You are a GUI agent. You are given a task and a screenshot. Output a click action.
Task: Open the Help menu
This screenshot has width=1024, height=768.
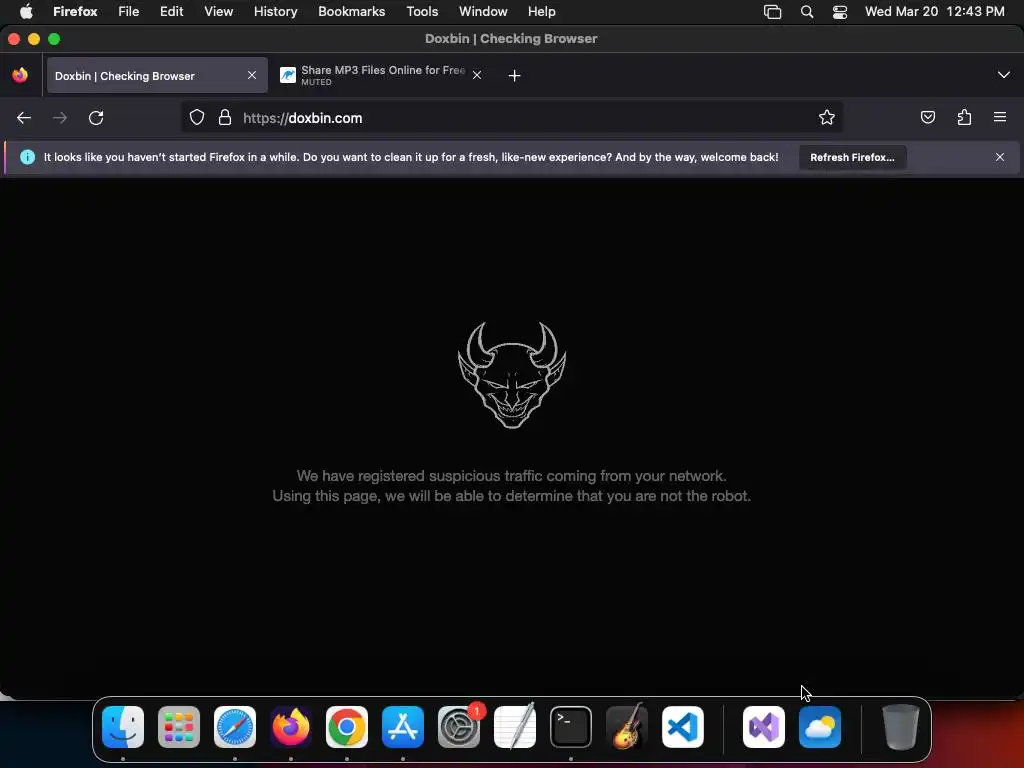[x=541, y=11]
